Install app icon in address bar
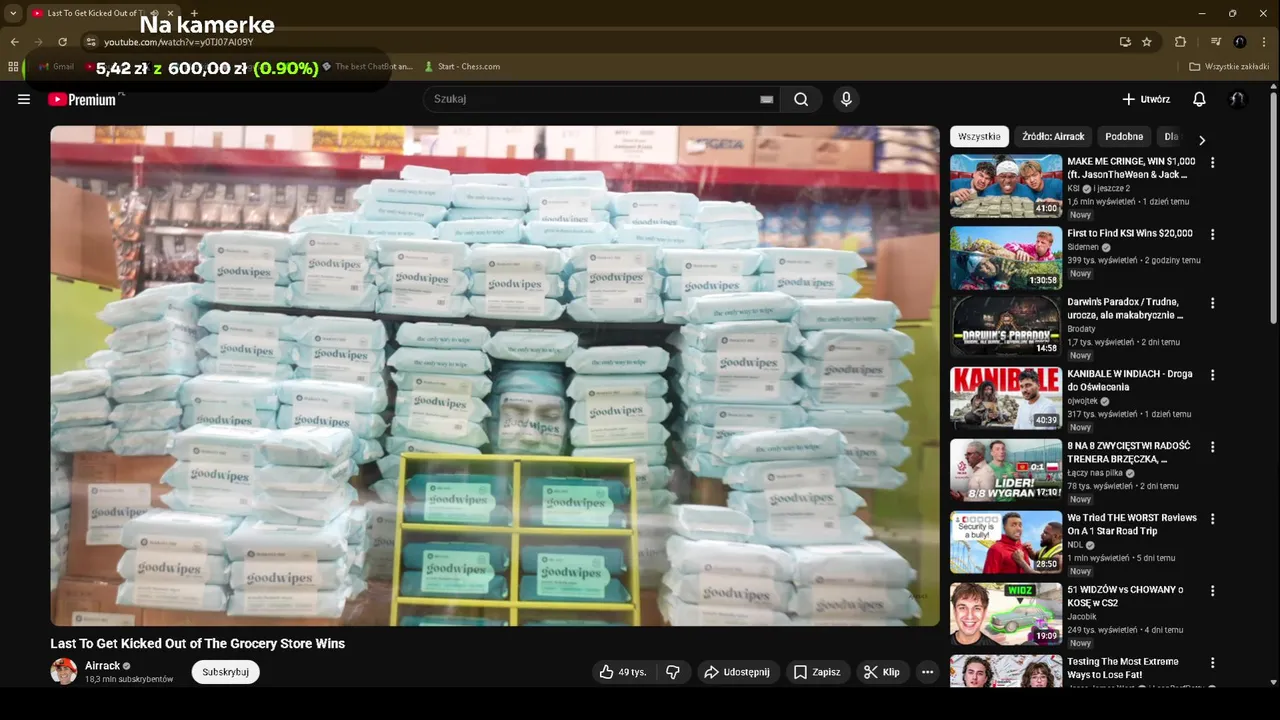The image size is (1280, 720). (x=1125, y=42)
